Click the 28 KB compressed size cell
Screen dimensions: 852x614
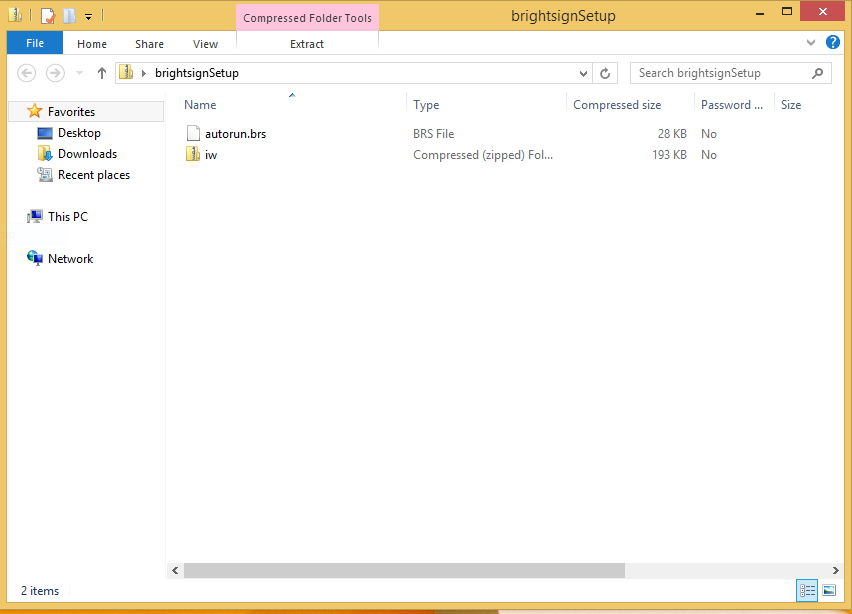pos(672,134)
